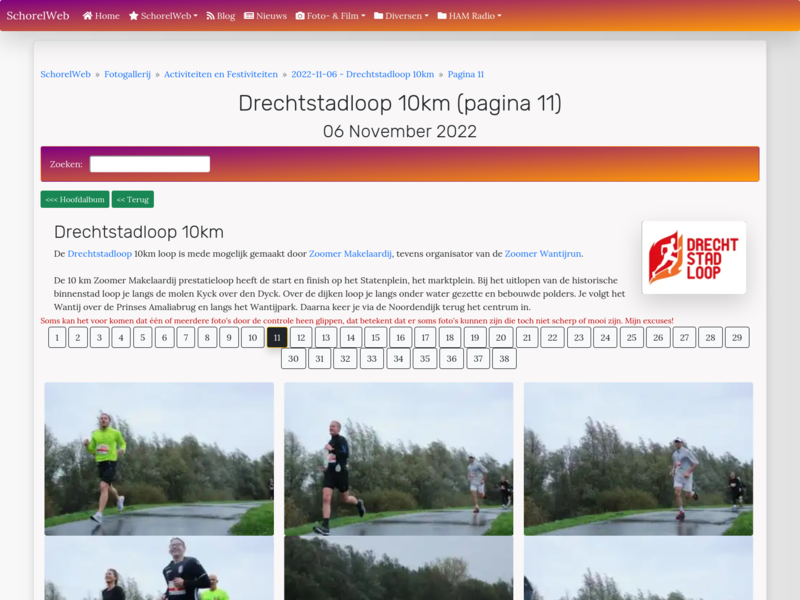
Task: Go to gallery page 34
Action: 398,359
